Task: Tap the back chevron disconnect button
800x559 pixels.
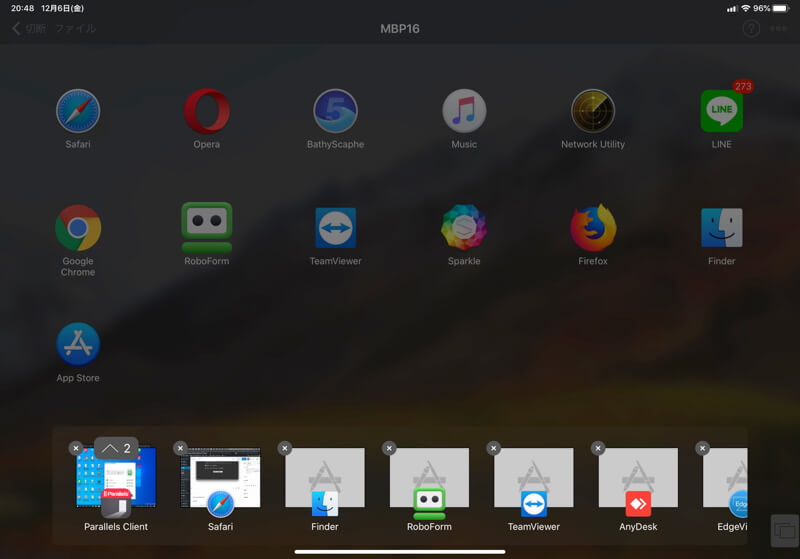Action: tap(29, 29)
